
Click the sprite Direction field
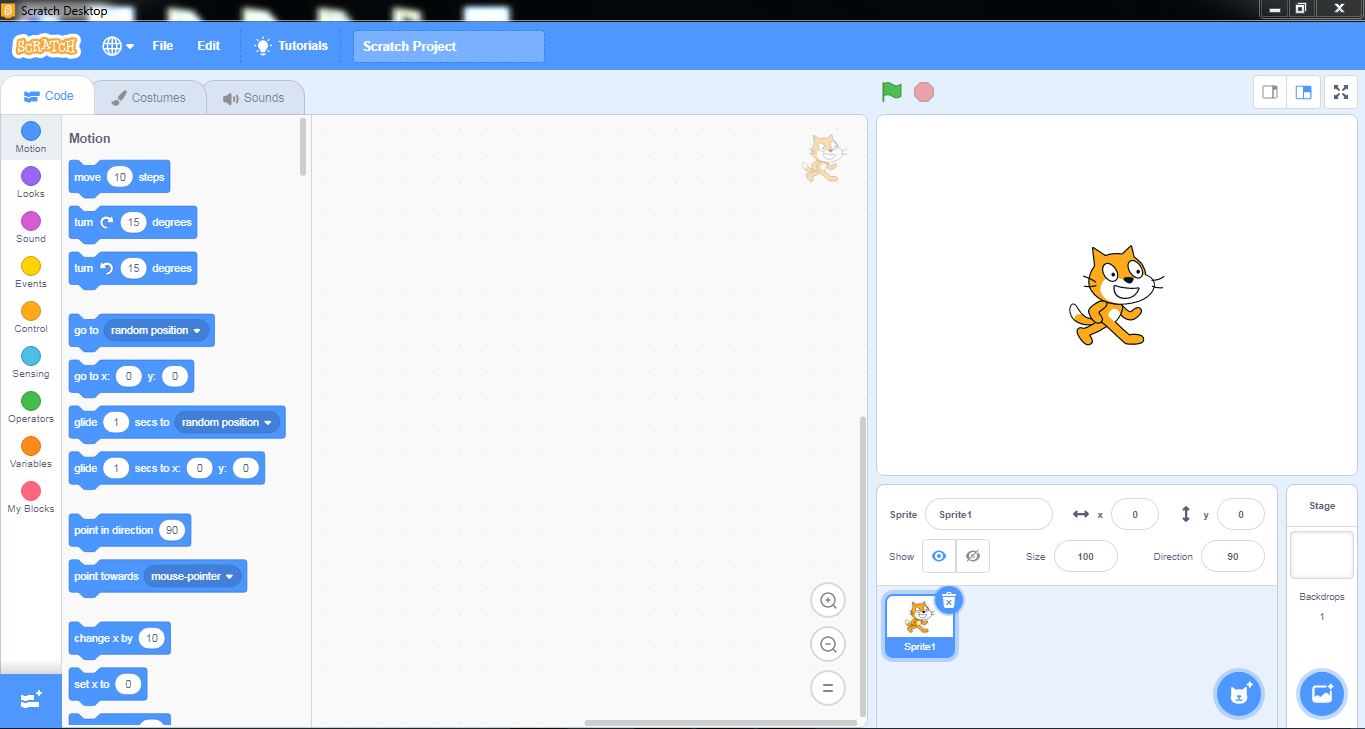(x=1233, y=556)
